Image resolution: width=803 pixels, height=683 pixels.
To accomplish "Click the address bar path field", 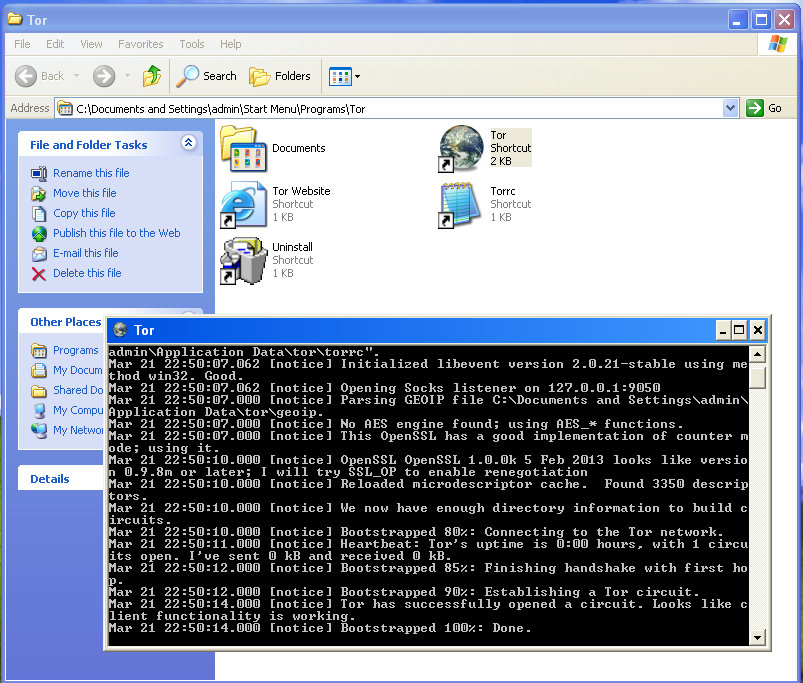I will [400, 108].
